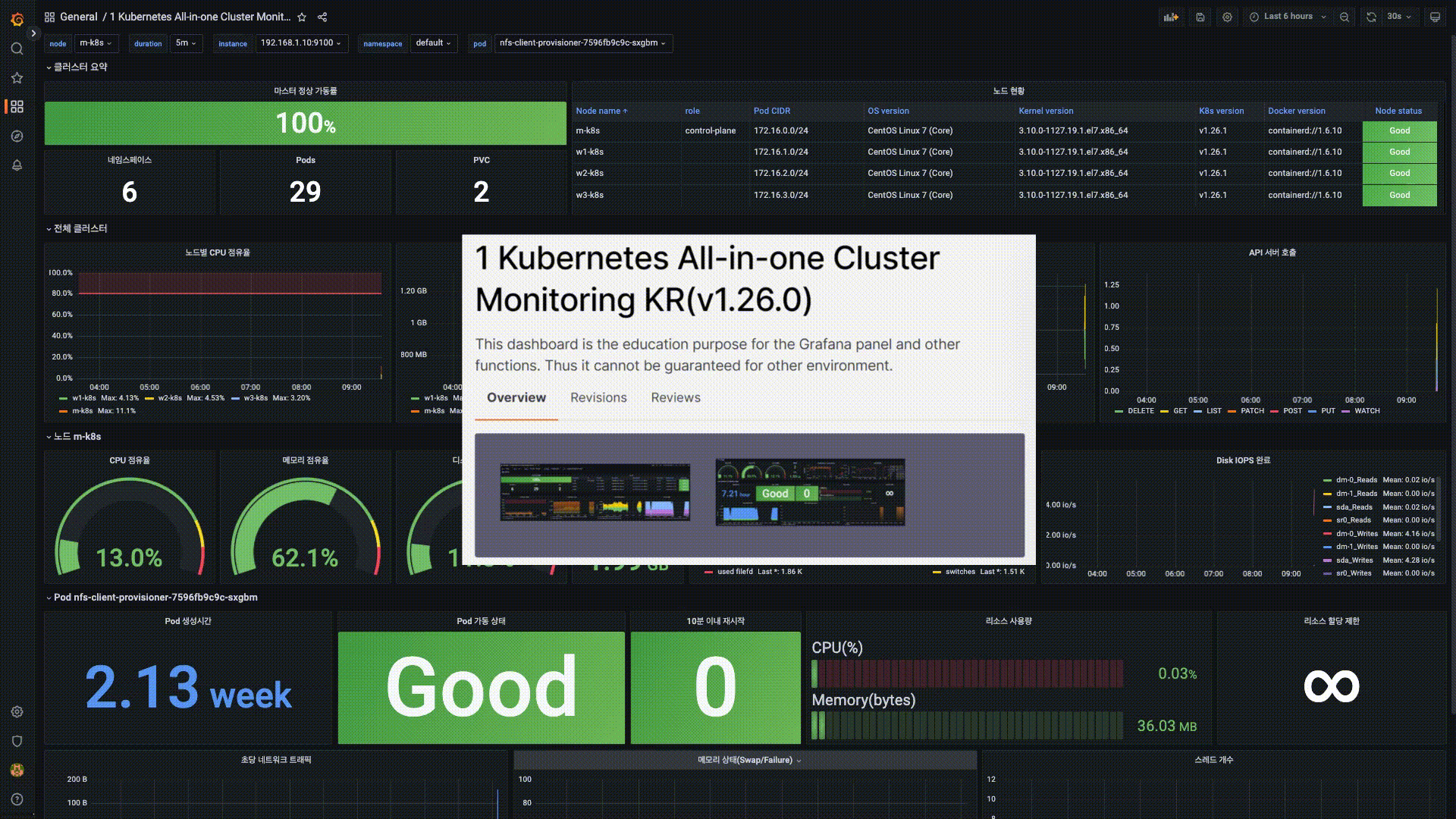Open the first dashboard preview thumbnail
Viewport: 1456px width, 819px height.
point(595,492)
